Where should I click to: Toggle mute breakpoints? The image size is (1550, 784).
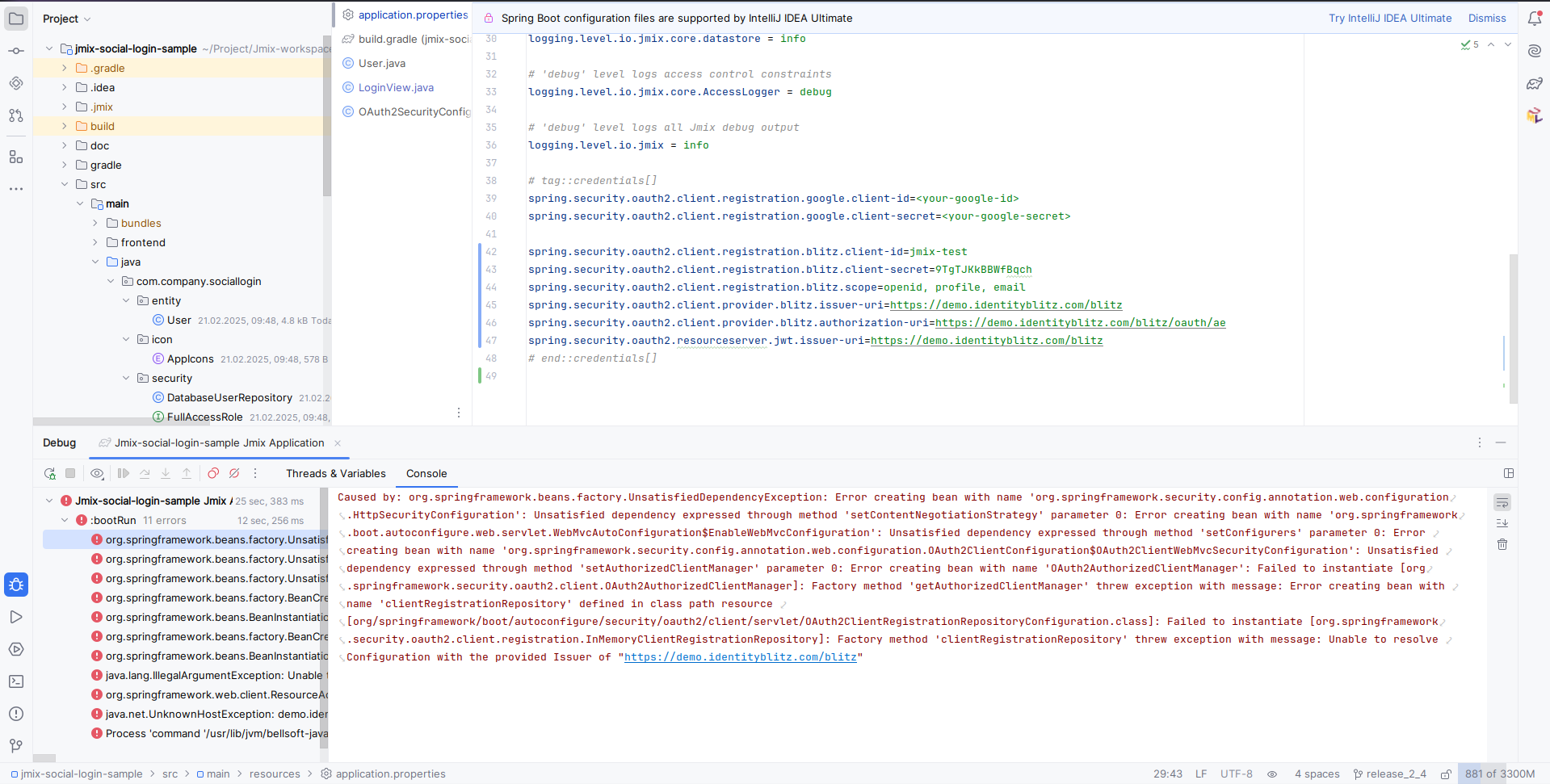234,474
